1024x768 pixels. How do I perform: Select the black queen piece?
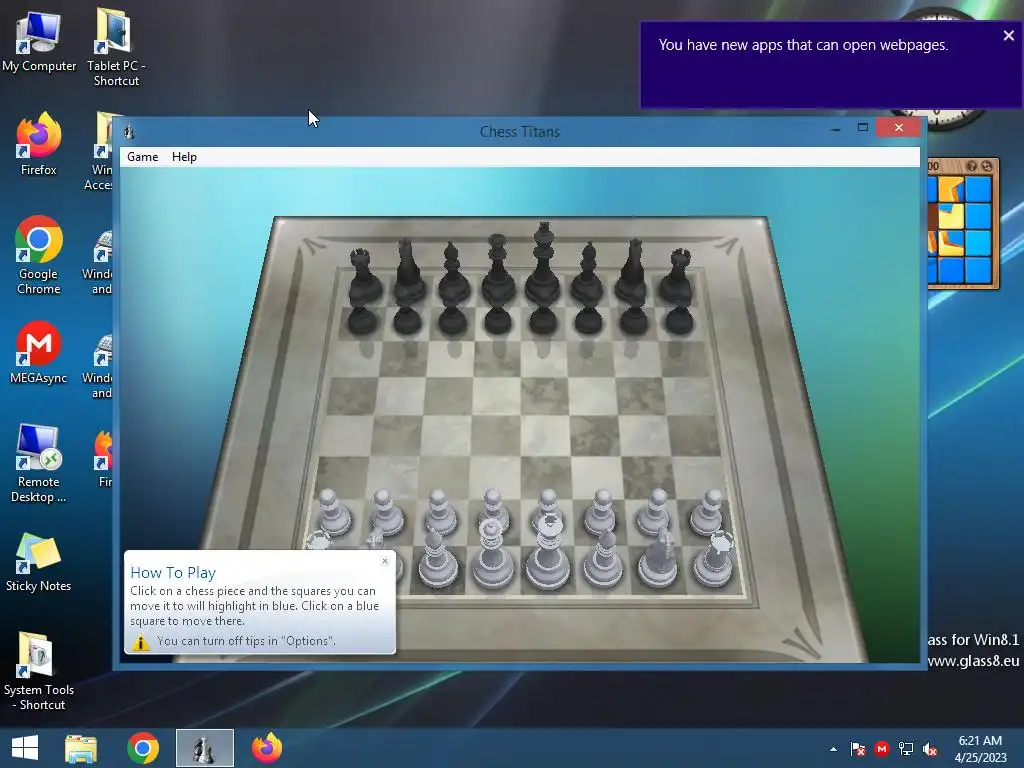coord(498,271)
